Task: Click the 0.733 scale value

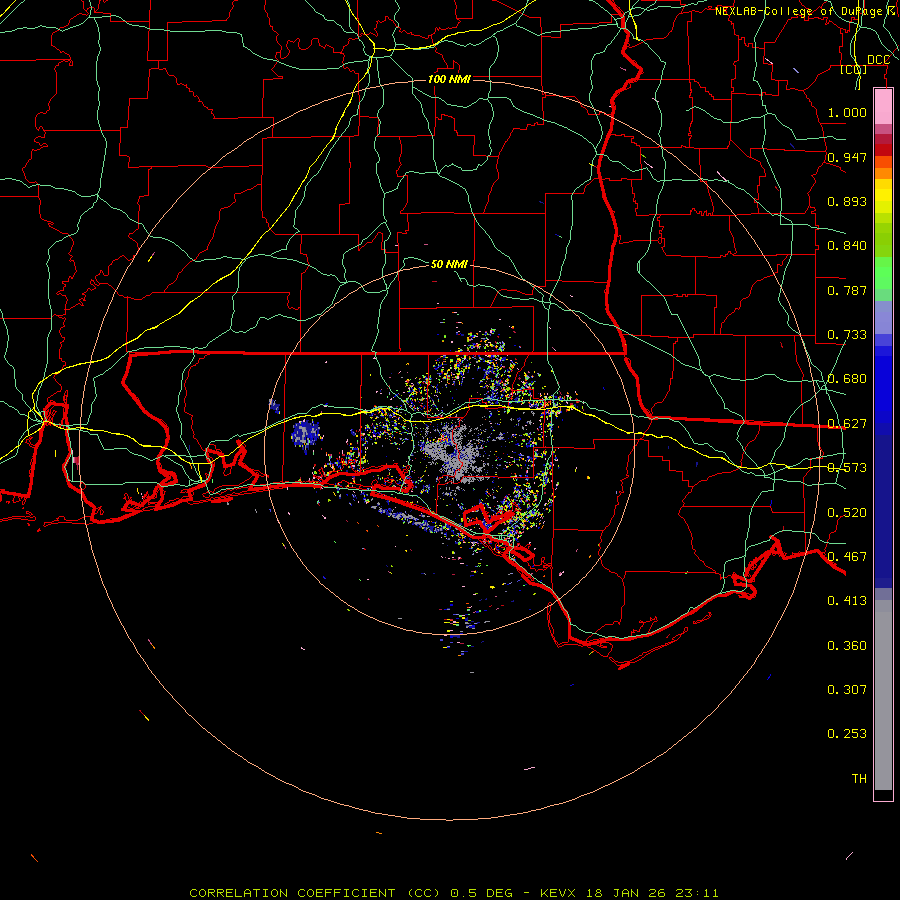Action: [x=847, y=335]
